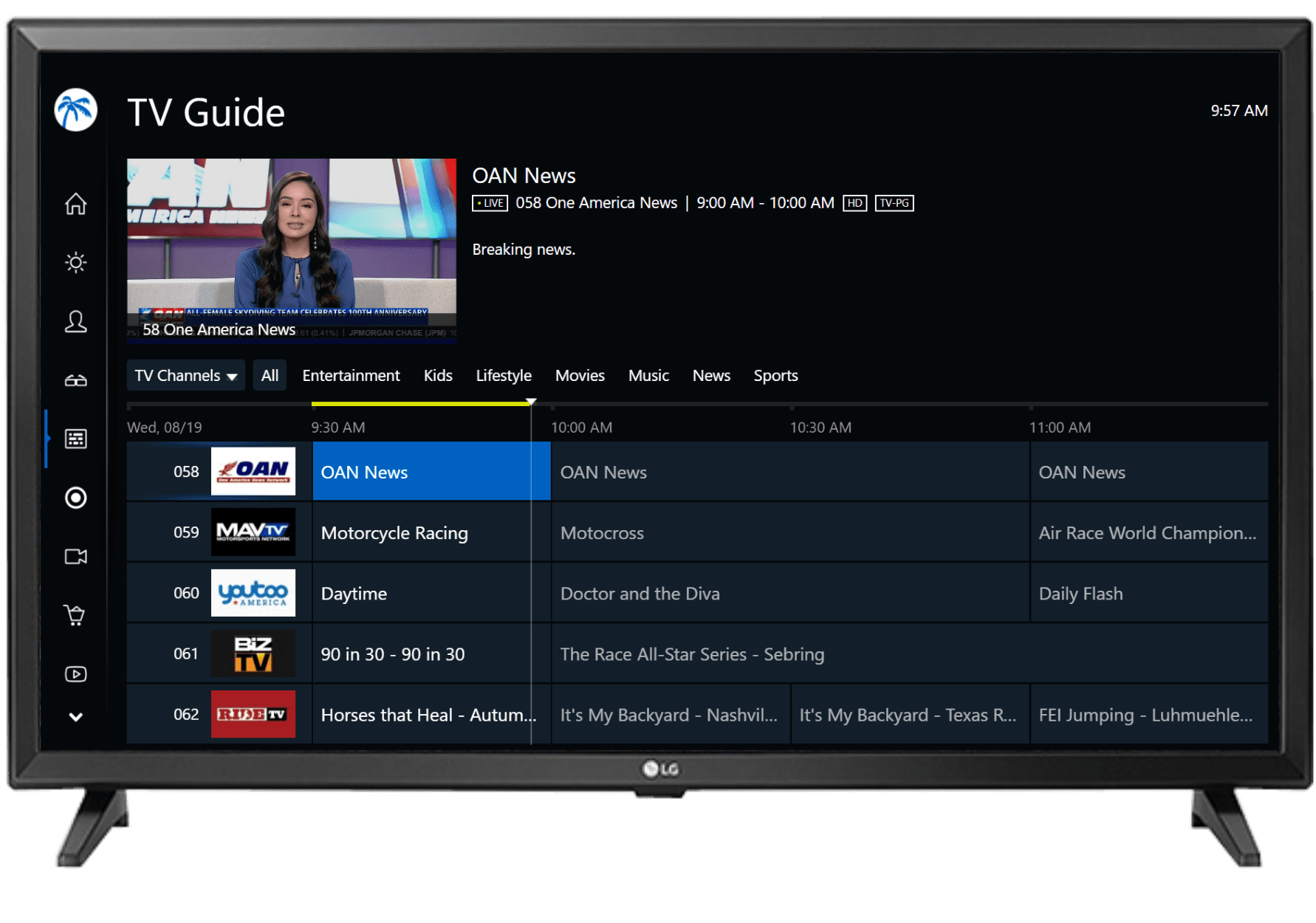Image resolution: width=1316 pixels, height=923 pixels.
Task: Select the YouToo America channel logo
Action: coord(253,593)
